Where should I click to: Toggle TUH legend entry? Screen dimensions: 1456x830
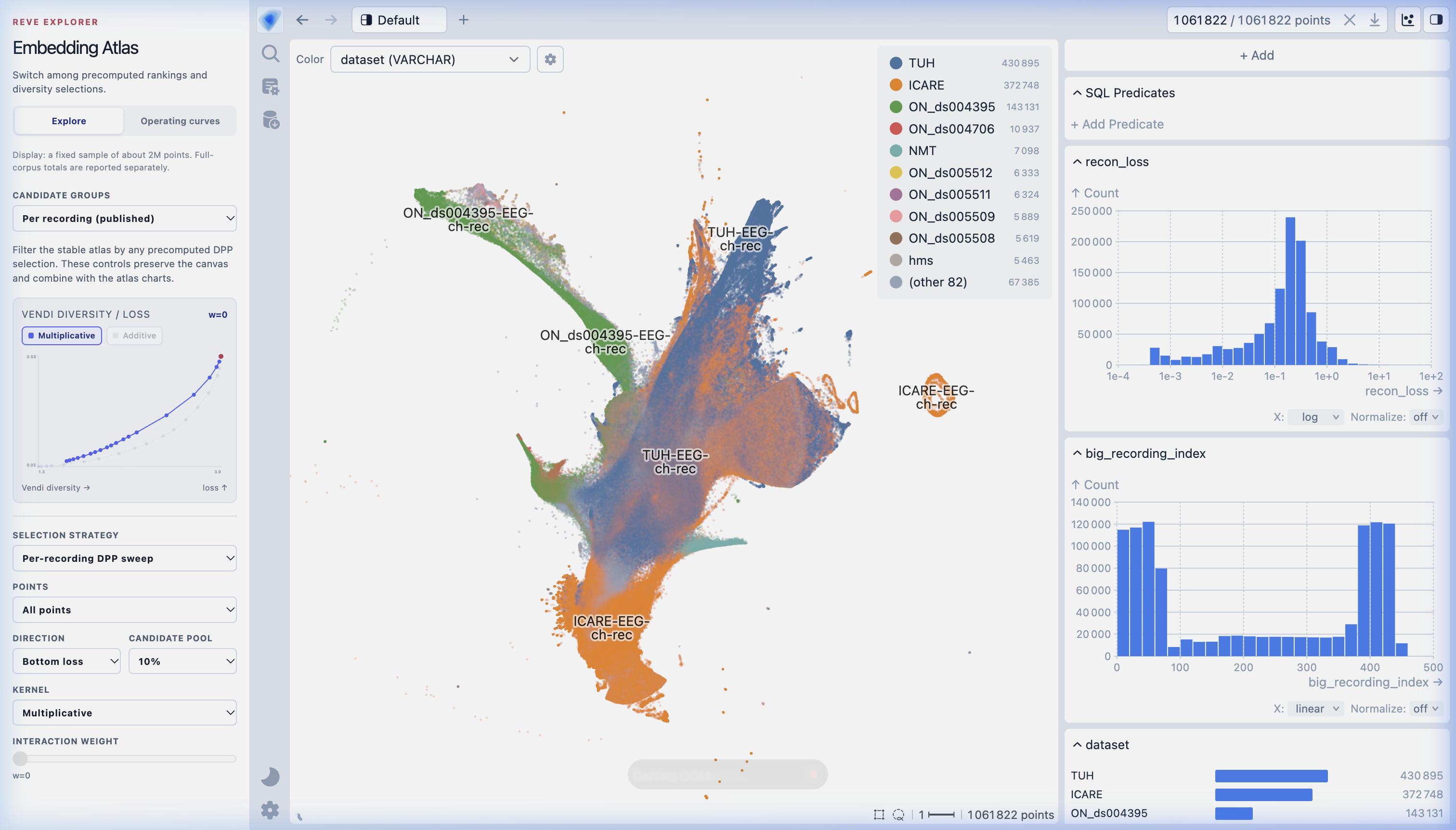point(964,63)
